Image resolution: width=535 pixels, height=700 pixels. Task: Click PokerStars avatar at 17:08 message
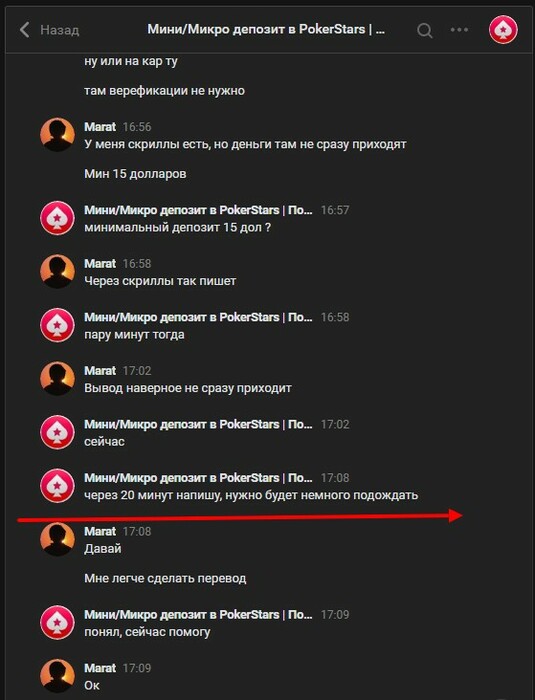pyautogui.click(x=57, y=486)
